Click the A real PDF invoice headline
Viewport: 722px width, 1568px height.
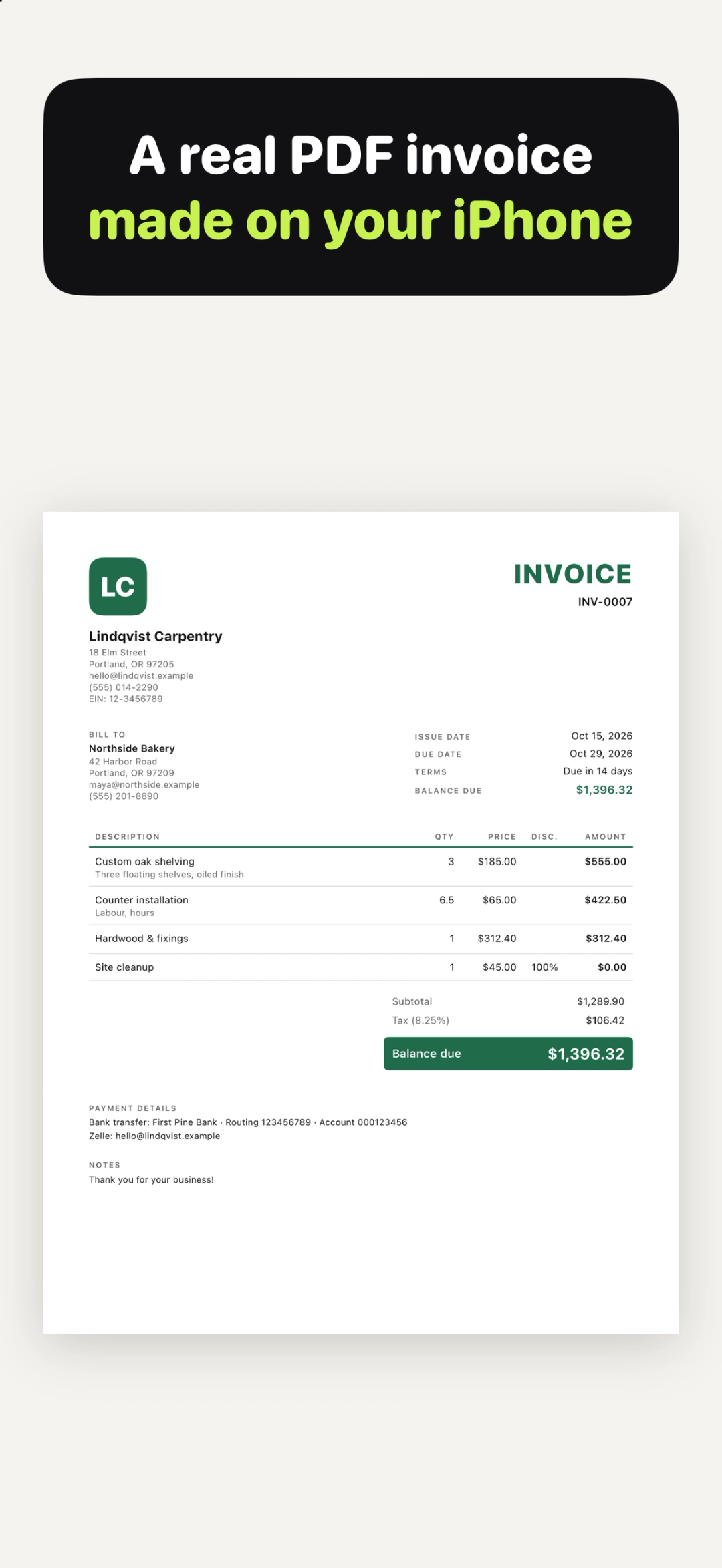pyautogui.click(x=361, y=155)
